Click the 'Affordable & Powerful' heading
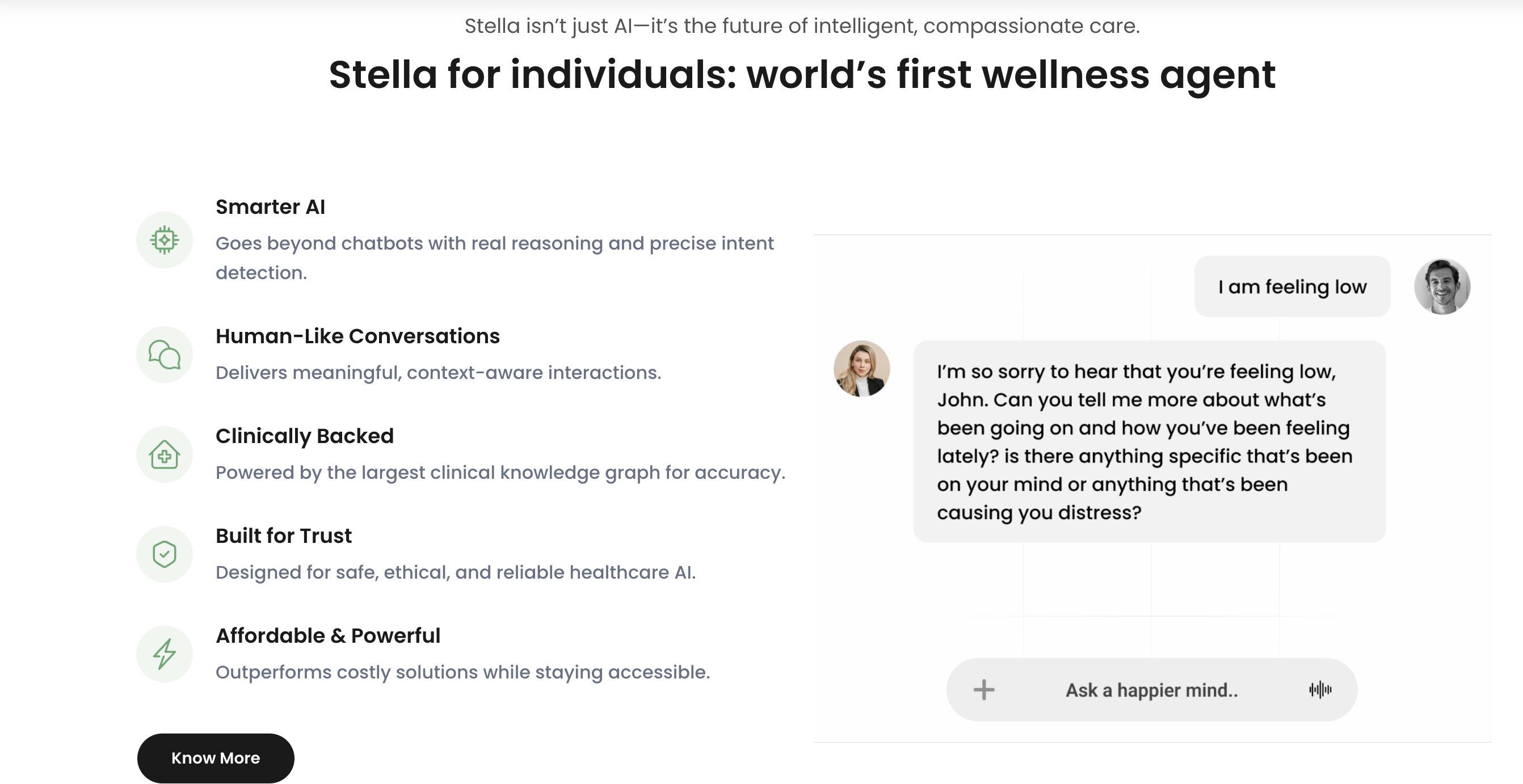Screen dimensions: 1523x784 click(x=327, y=635)
